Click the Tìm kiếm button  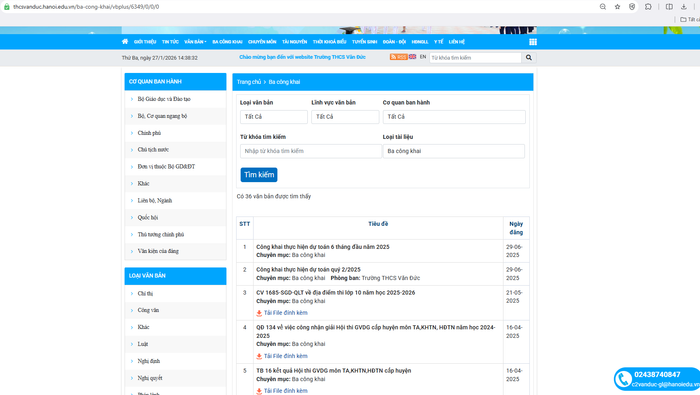tap(259, 175)
